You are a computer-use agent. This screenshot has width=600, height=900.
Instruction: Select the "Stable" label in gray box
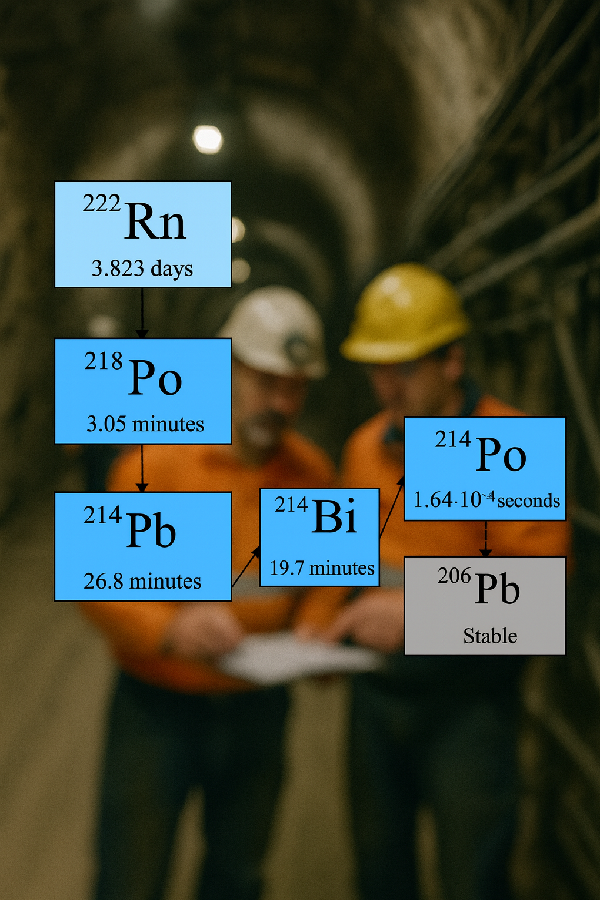point(490,635)
